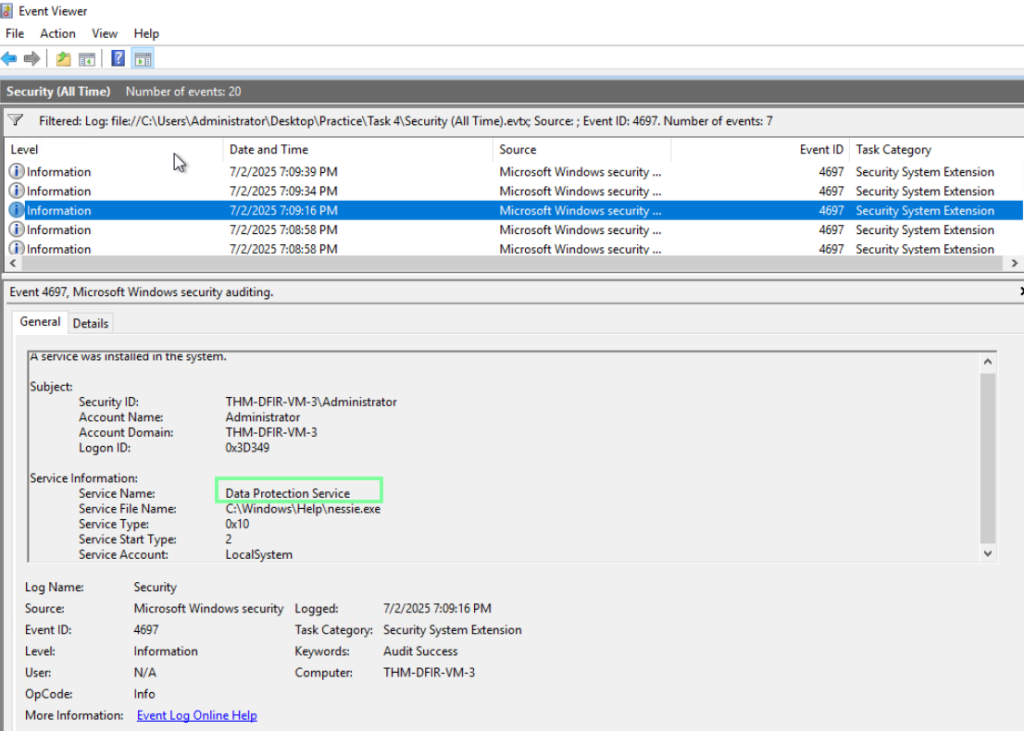Sort events by Event ID column
1024x731 pixels.
(x=821, y=150)
